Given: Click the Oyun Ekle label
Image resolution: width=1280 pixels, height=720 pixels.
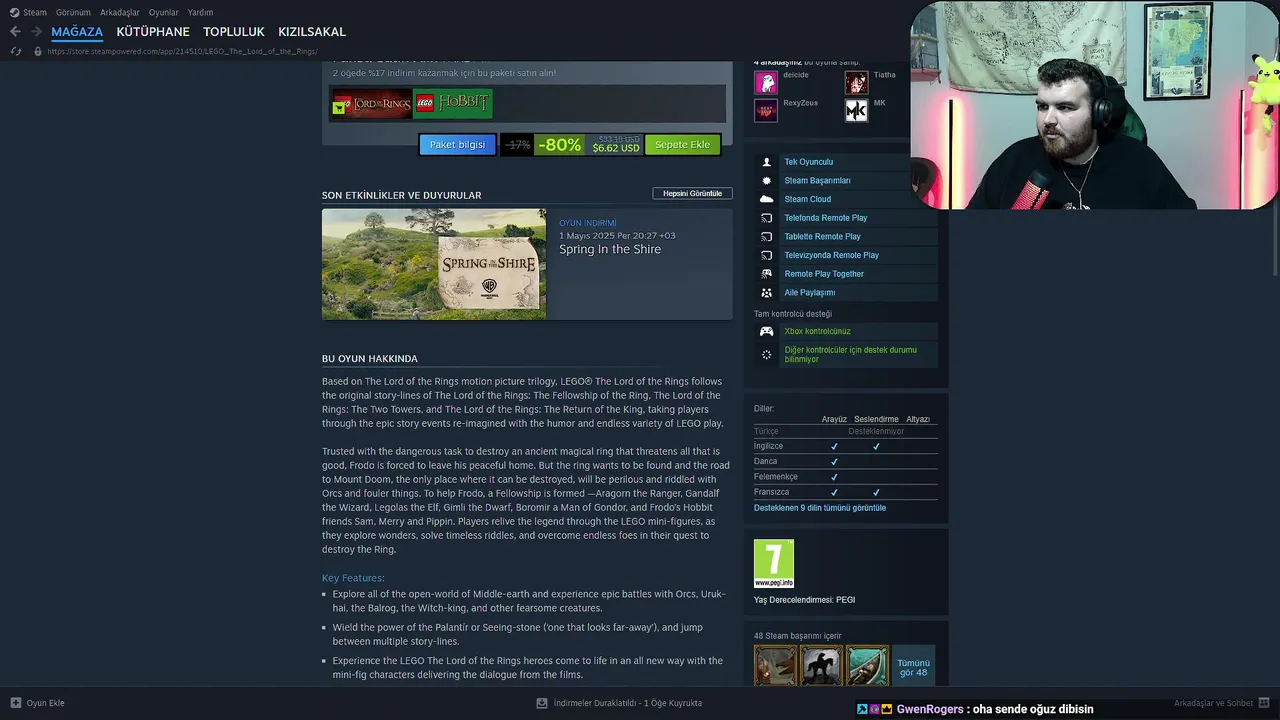Looking at the screenshot, I should tap(45, 703).
